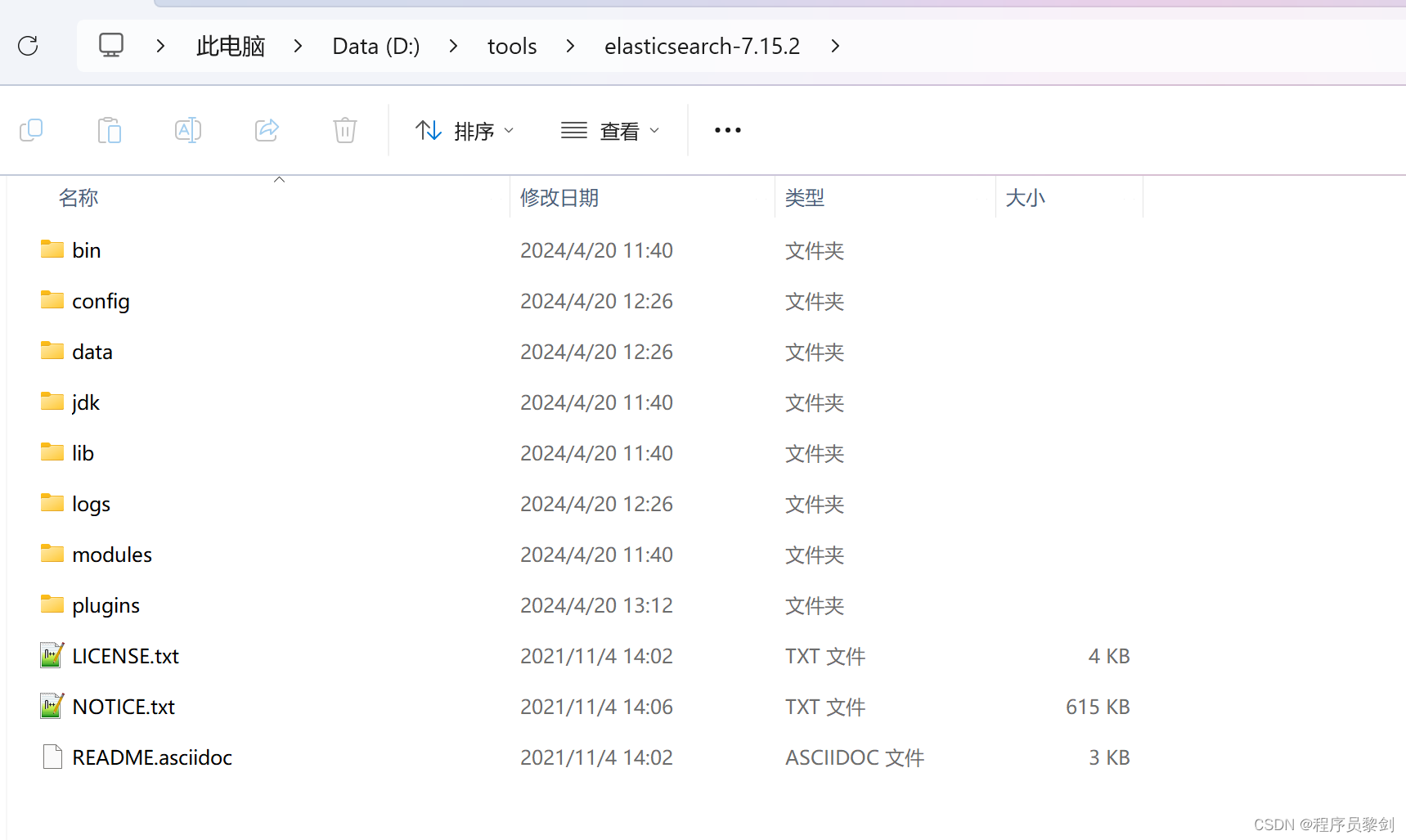Click the Share icon in the toolbar
This screenshot has height=840, width=1406.
pyautogui.click(x=266, y=130)
